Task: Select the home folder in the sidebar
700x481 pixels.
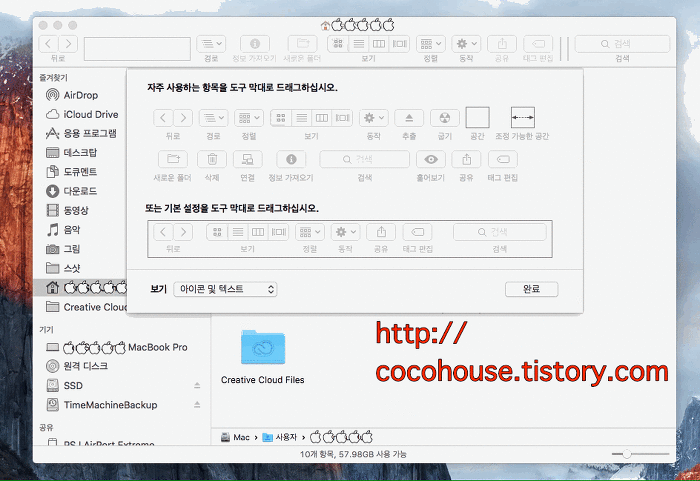Action: pyautogui.click(x=80, y=288)
